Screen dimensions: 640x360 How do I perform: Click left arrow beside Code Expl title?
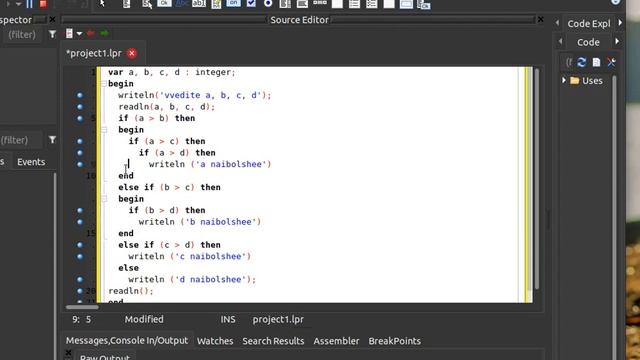click(x=558, y=23)
